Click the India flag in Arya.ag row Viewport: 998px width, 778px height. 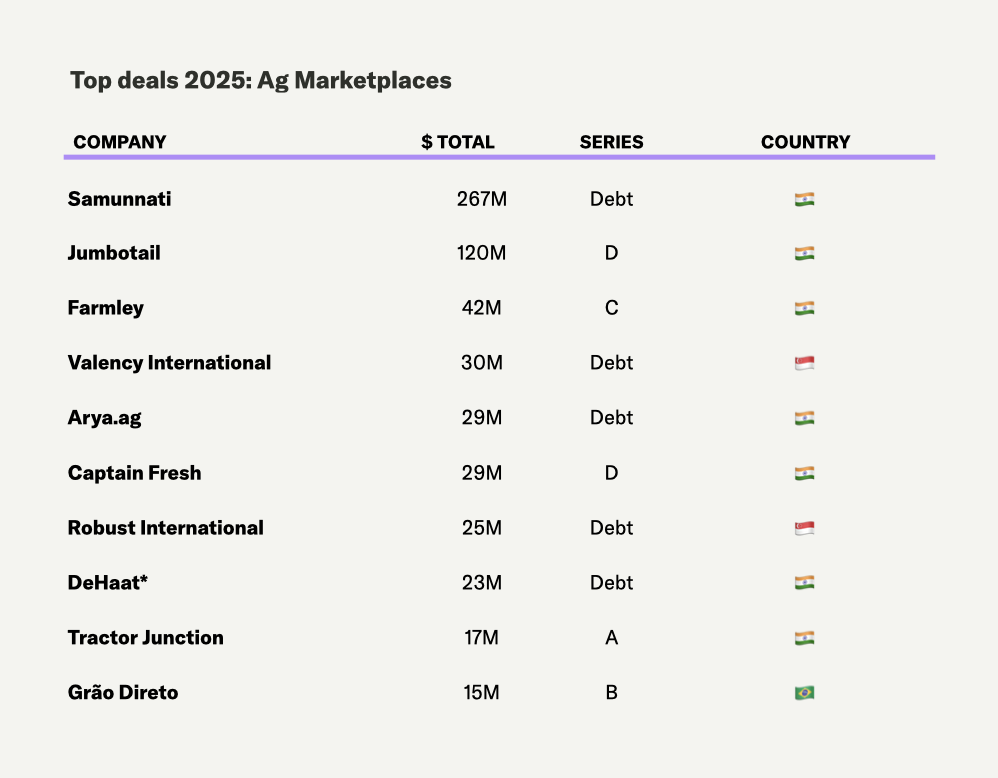tap(804, 418)
